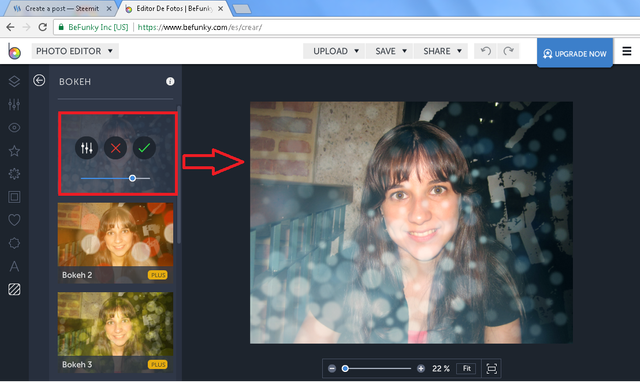
Task: Select the Editor De Fotos BeFunky tab
Action: (175, 9)
